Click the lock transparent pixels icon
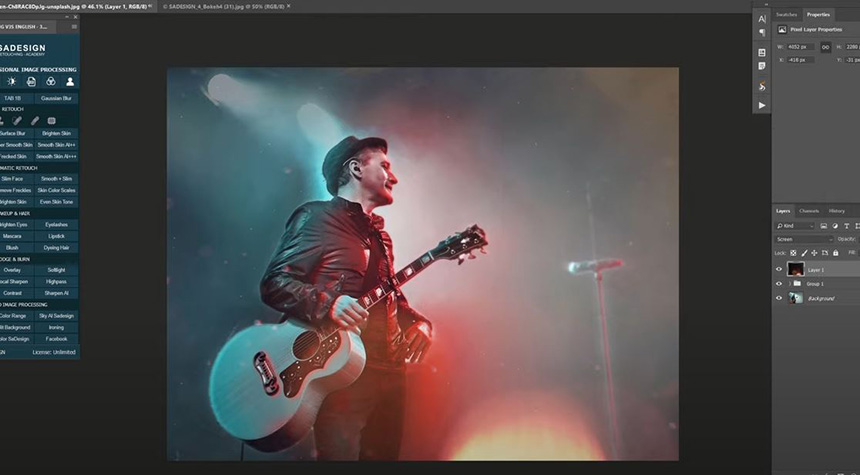Screen dimensions: 860x475 coord(793,253)
